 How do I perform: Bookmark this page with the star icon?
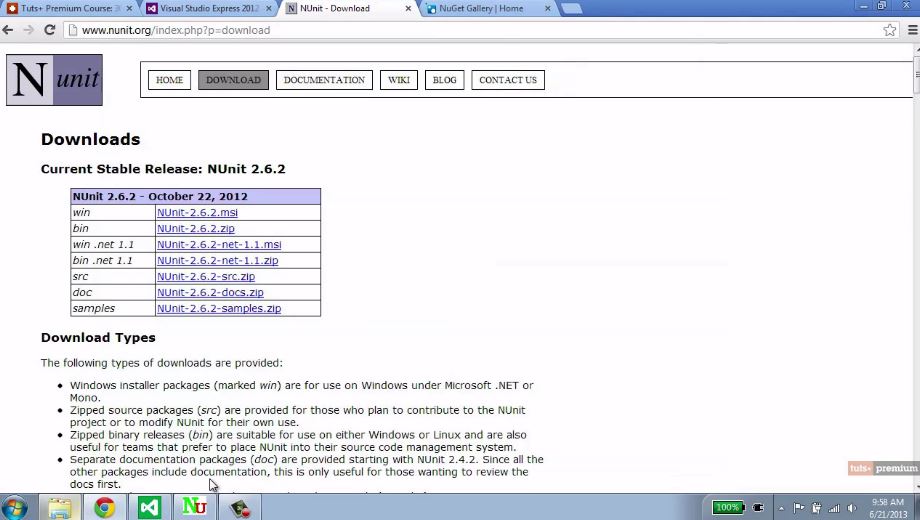tap(889, 30)
